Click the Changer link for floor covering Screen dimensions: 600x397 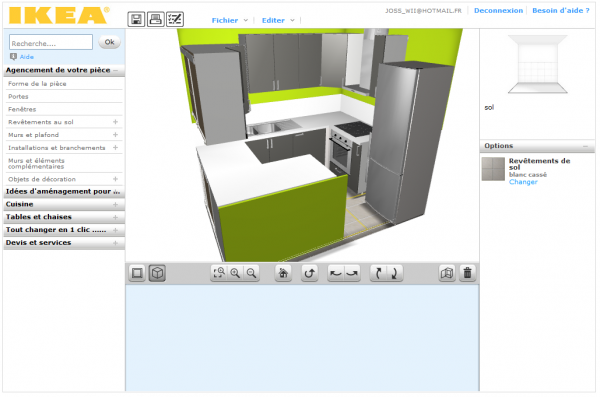tap(523, 182)
